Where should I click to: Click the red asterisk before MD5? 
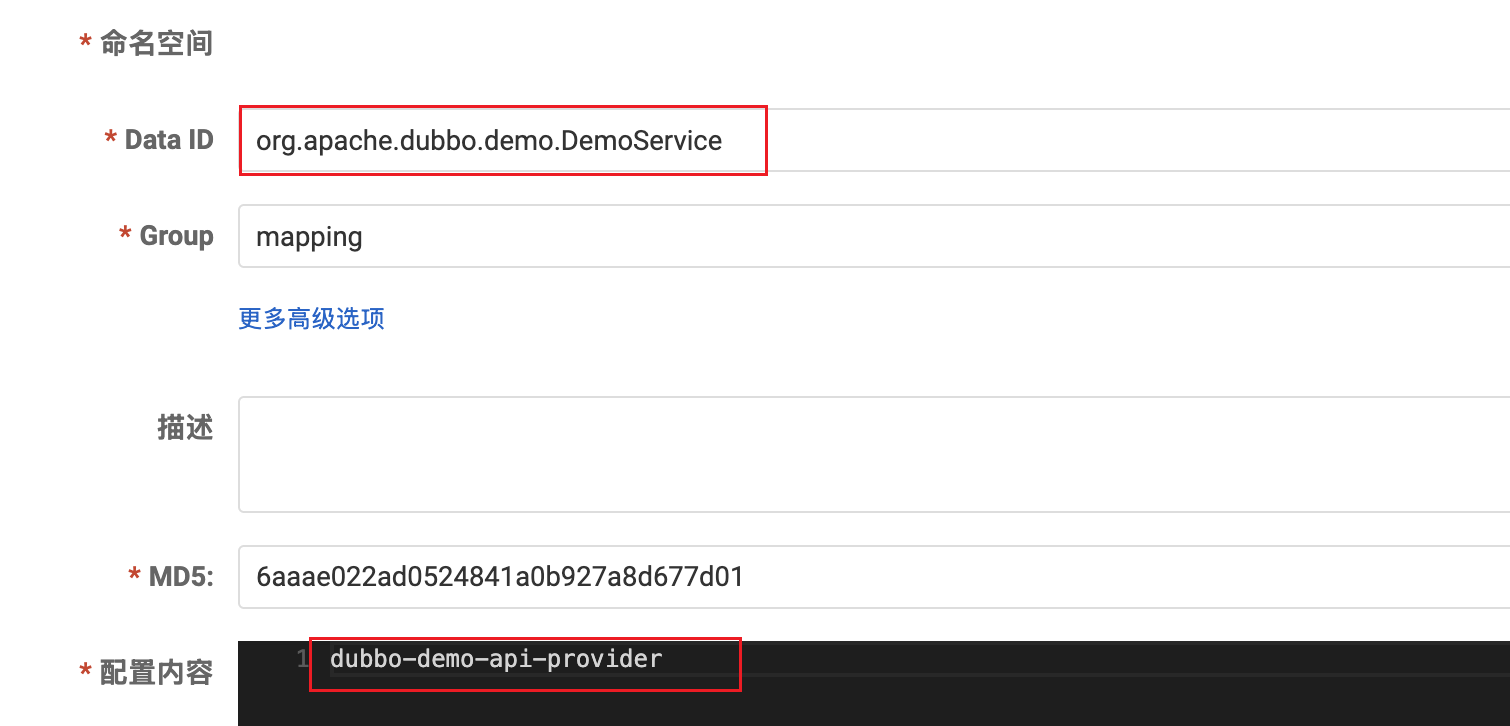coord(135,575)
